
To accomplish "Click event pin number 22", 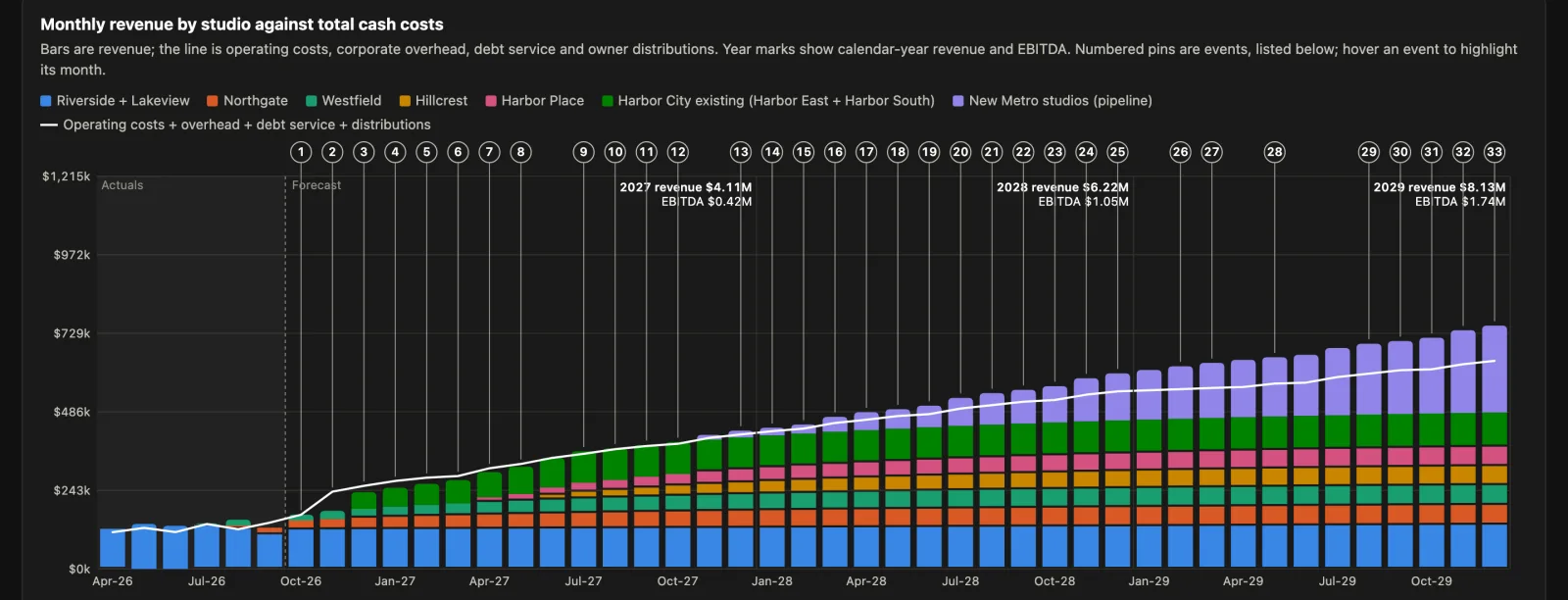I will tap(1023, 152).
